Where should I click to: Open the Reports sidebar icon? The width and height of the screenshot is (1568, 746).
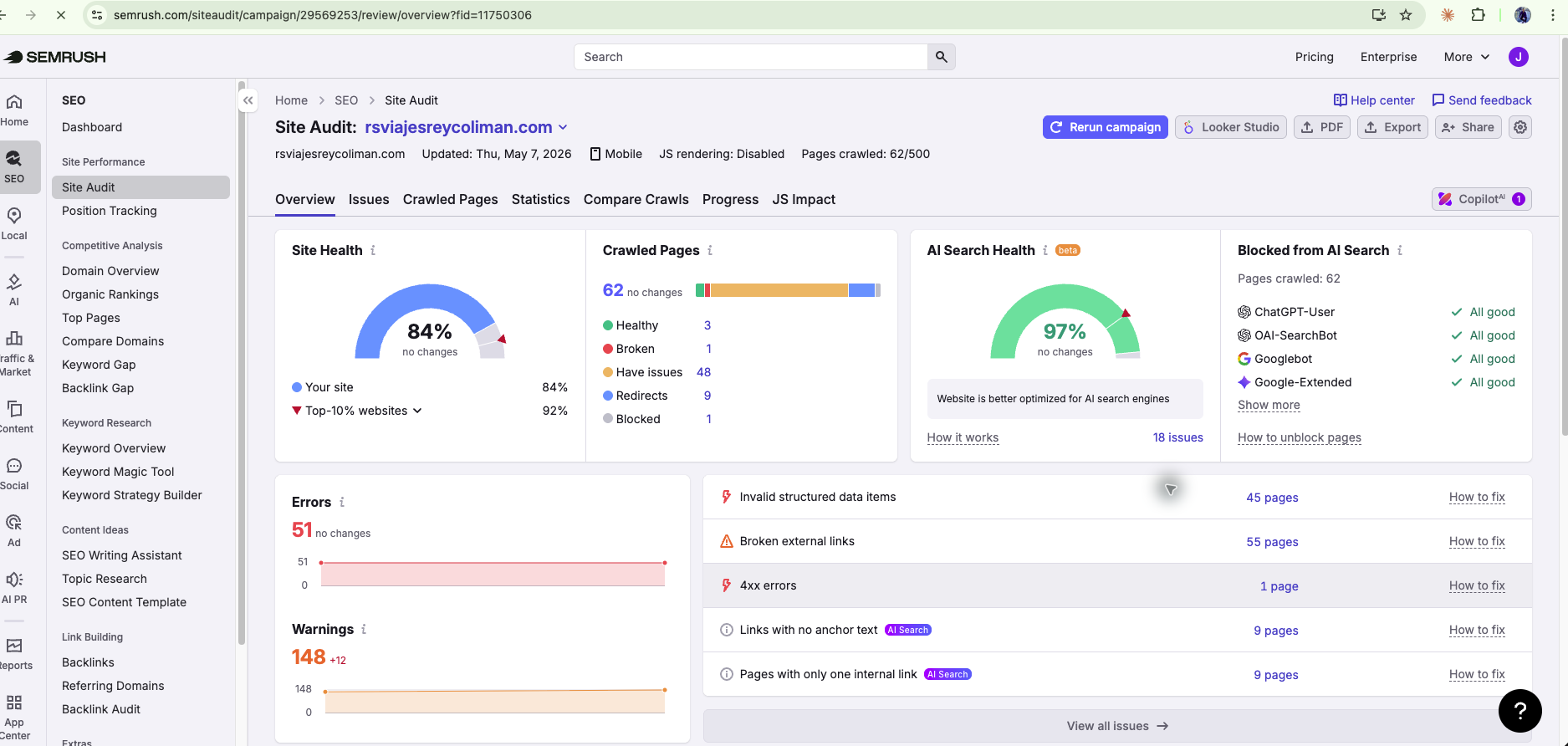click(14, 654)
